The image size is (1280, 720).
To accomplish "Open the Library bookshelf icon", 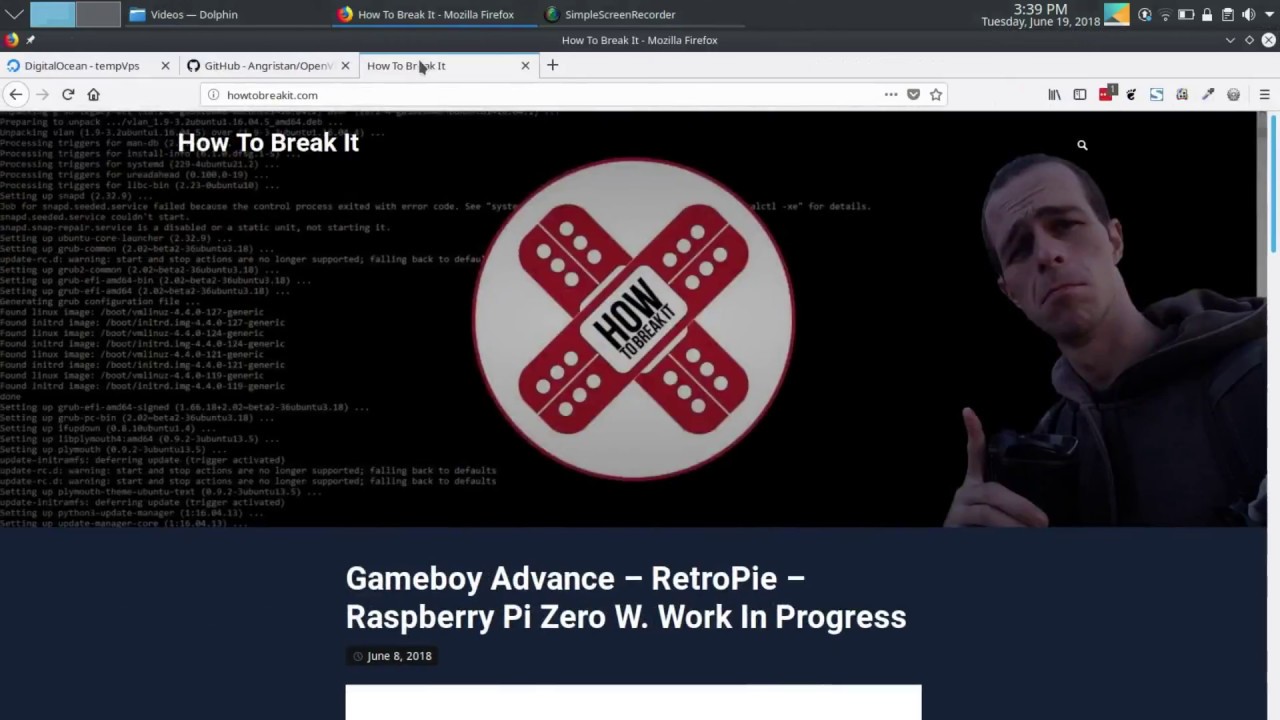I will (1054, 94).
